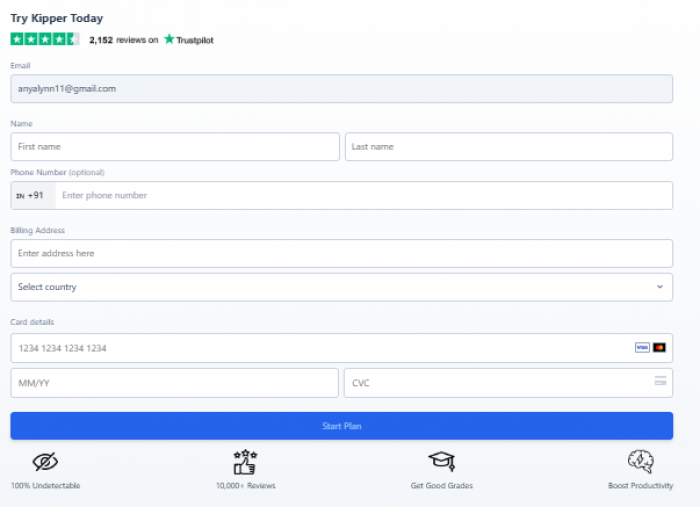
Task: Click the "2,152 reviews on" text
Action: [x=124, y=40]
